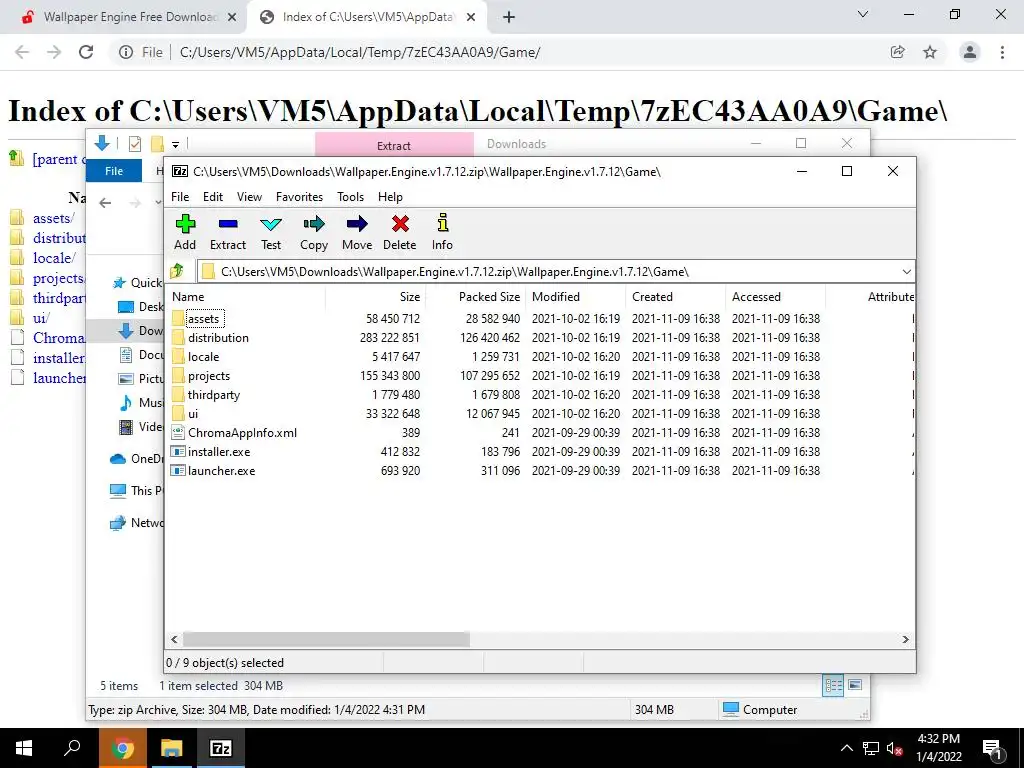Viewport: 1024px width, 768px height.
Task: Select launcher.exe in the 7-Zip list
Action: point(221,470)
